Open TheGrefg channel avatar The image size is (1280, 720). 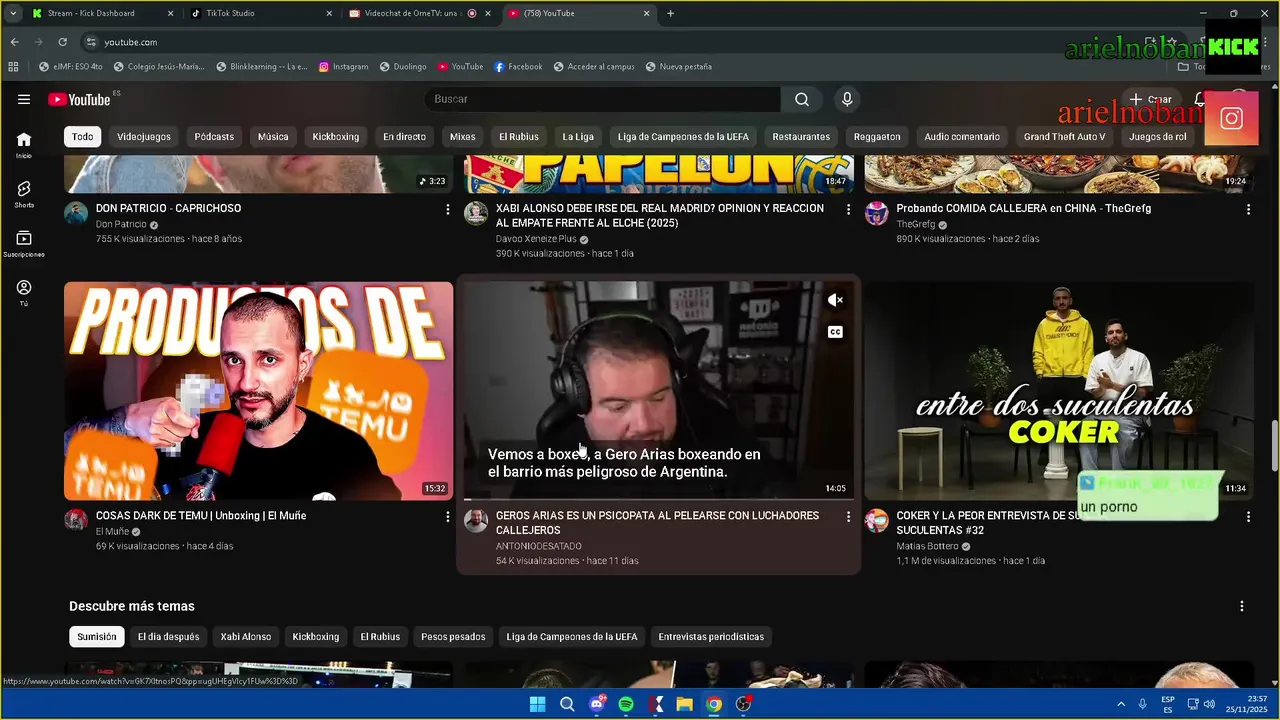pos(877,213)
